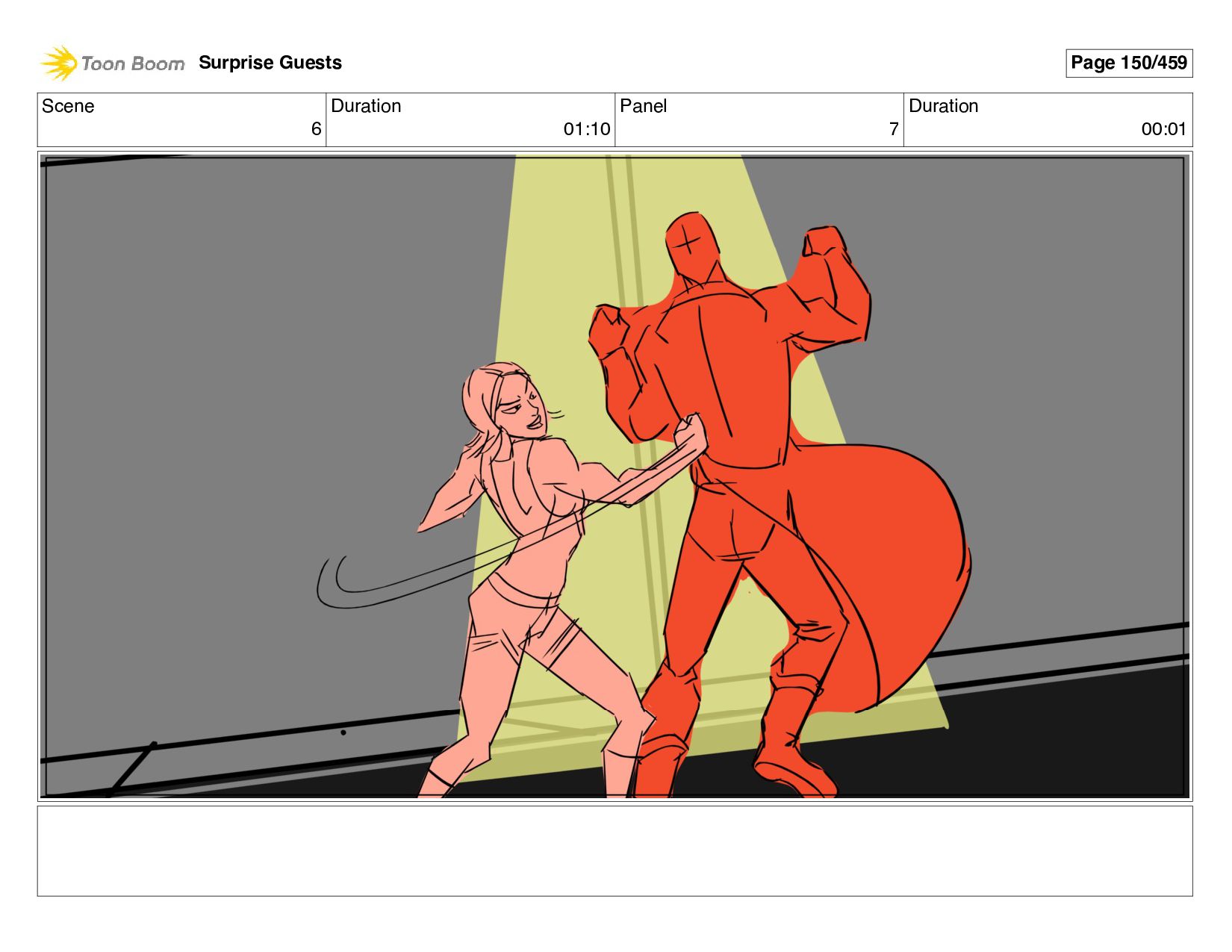
Task: Click the storyboard panel drawing
Action: point(615,476)
